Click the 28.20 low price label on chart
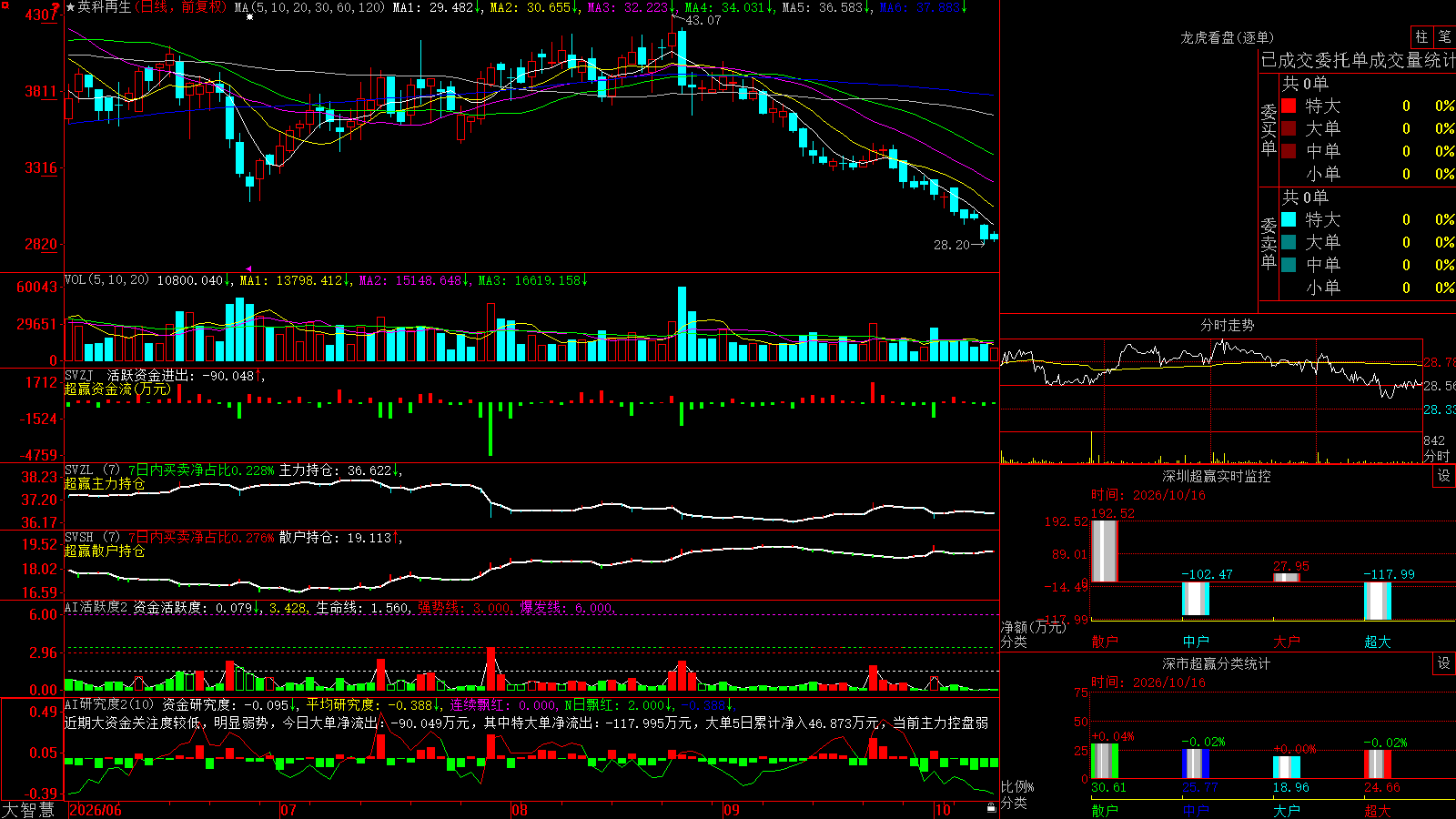Viewport: 1456px width, 819px height. 952,245
